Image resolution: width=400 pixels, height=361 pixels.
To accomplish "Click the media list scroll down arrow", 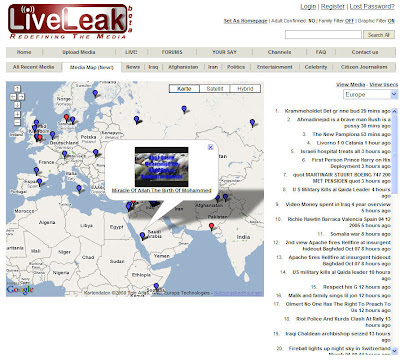I will coord(394,351).
